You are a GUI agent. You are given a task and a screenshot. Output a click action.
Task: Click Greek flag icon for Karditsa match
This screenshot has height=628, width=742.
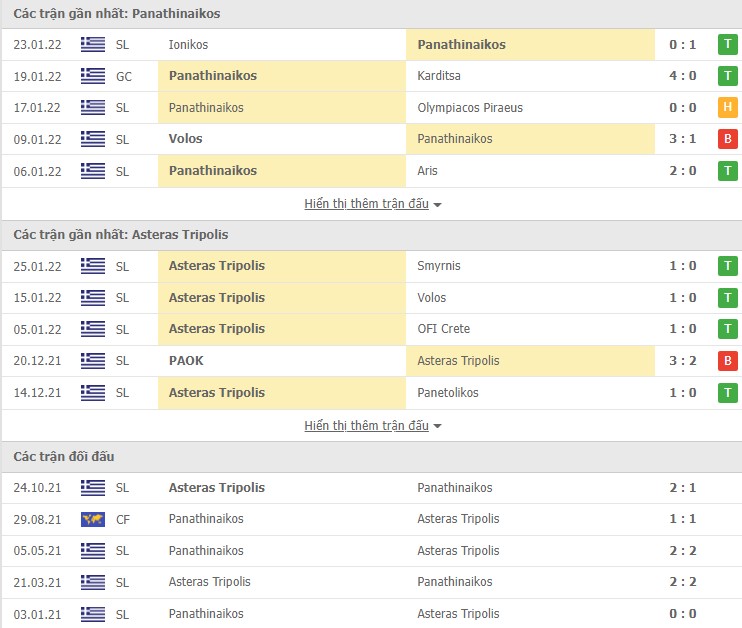(93, 76)
